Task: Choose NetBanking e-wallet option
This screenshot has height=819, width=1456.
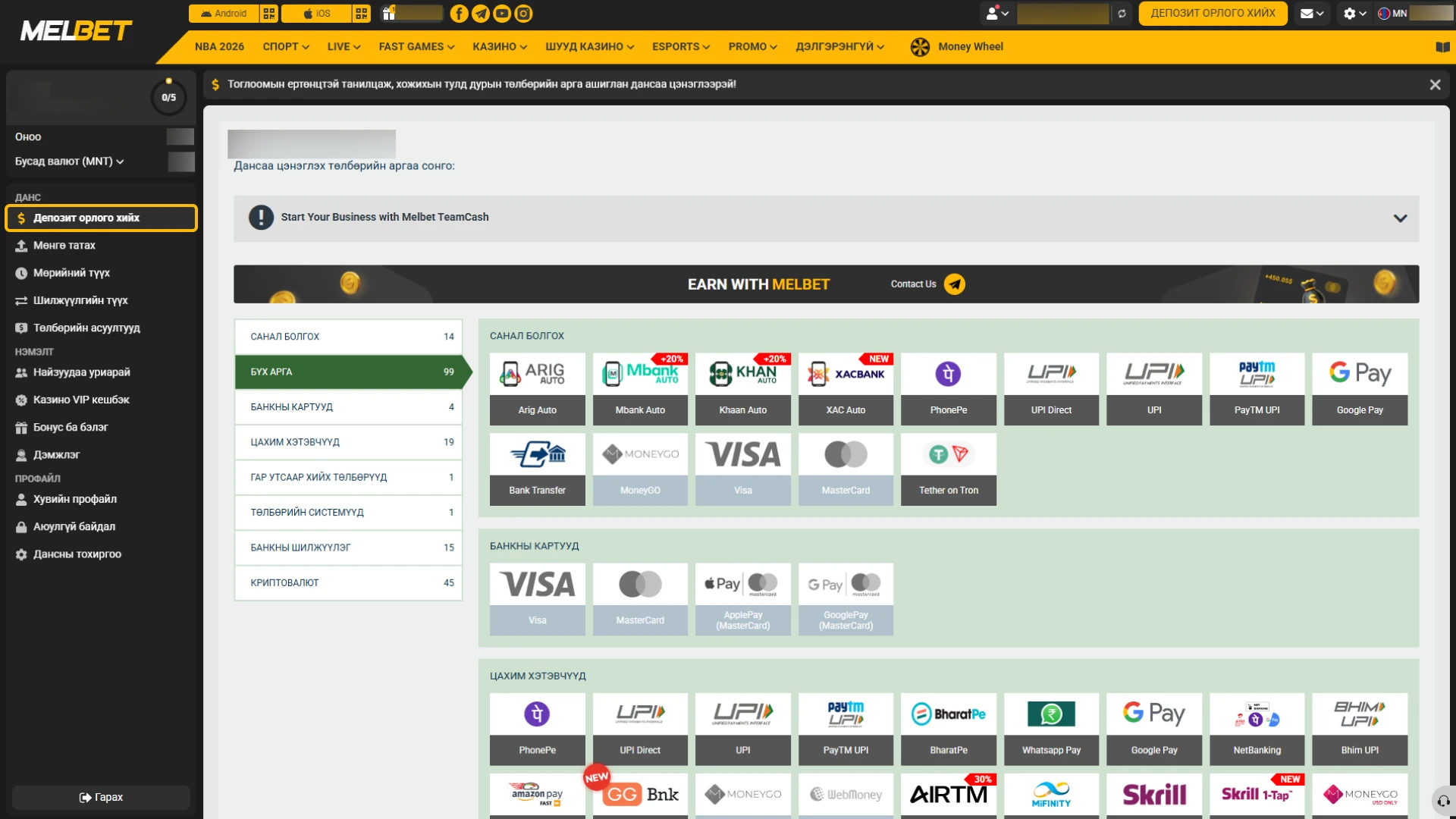Action: [1257, 729]
